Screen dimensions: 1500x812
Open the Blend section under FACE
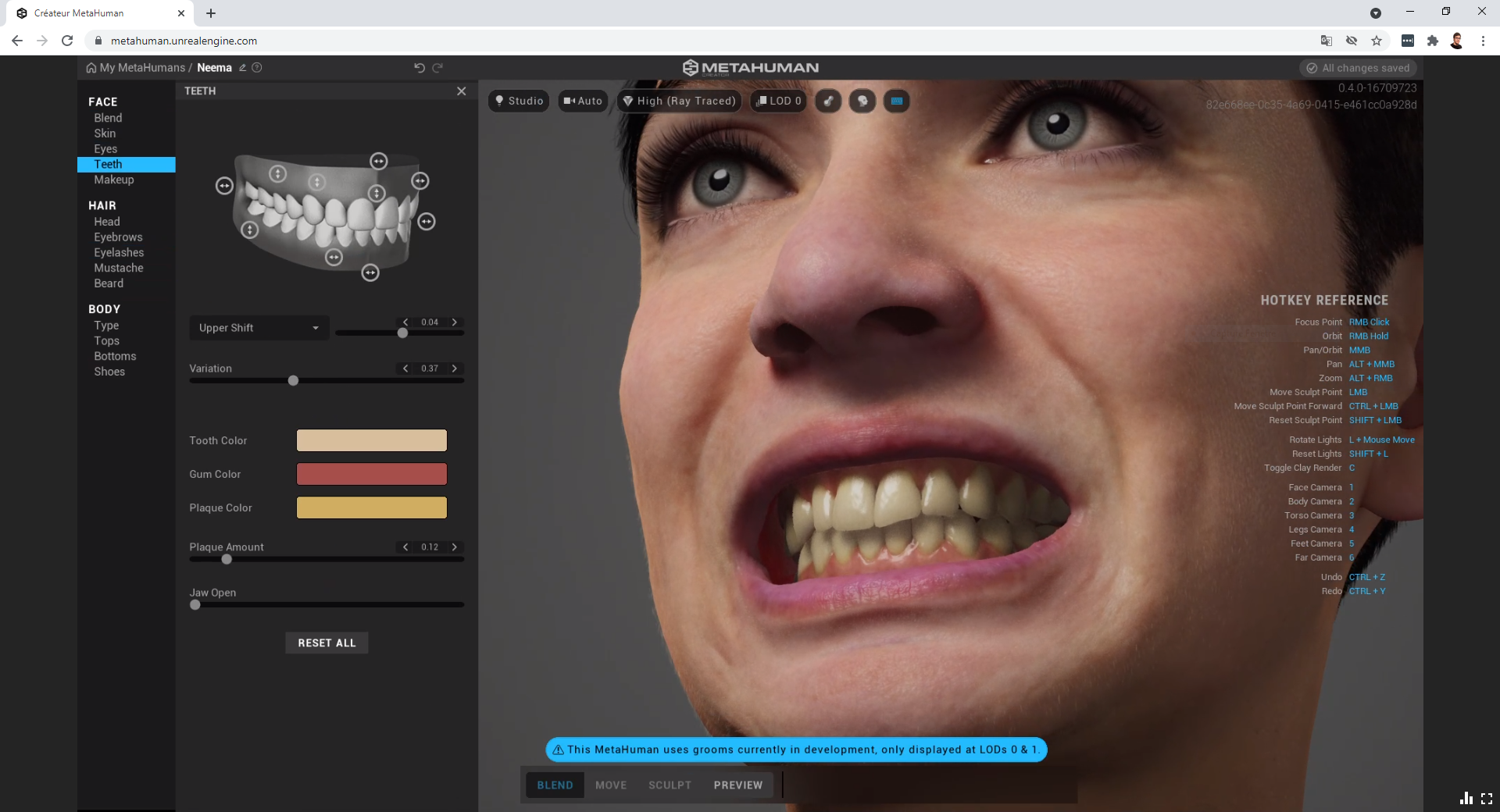108,118
